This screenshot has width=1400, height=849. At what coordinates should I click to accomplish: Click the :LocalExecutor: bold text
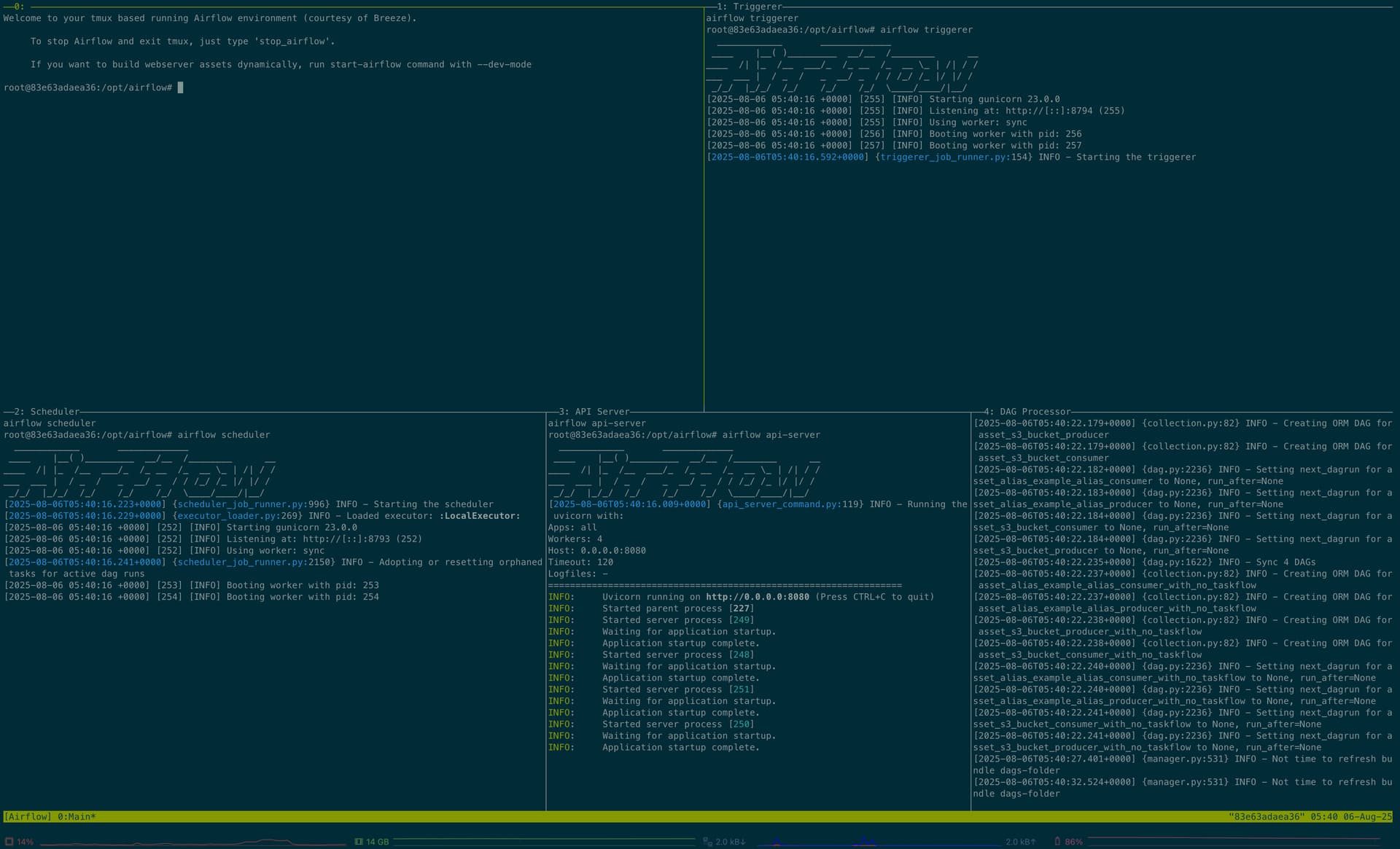480,516
